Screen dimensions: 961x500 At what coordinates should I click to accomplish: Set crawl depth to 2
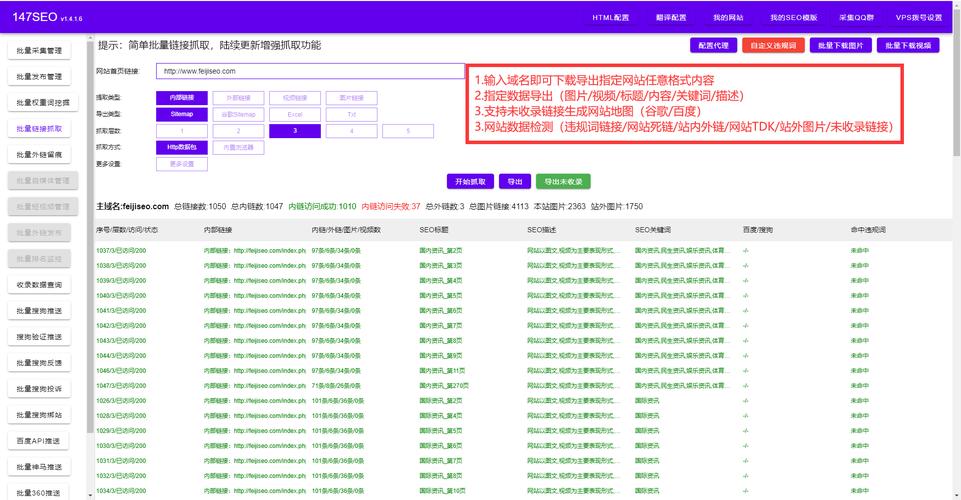[x=238, y=131]
